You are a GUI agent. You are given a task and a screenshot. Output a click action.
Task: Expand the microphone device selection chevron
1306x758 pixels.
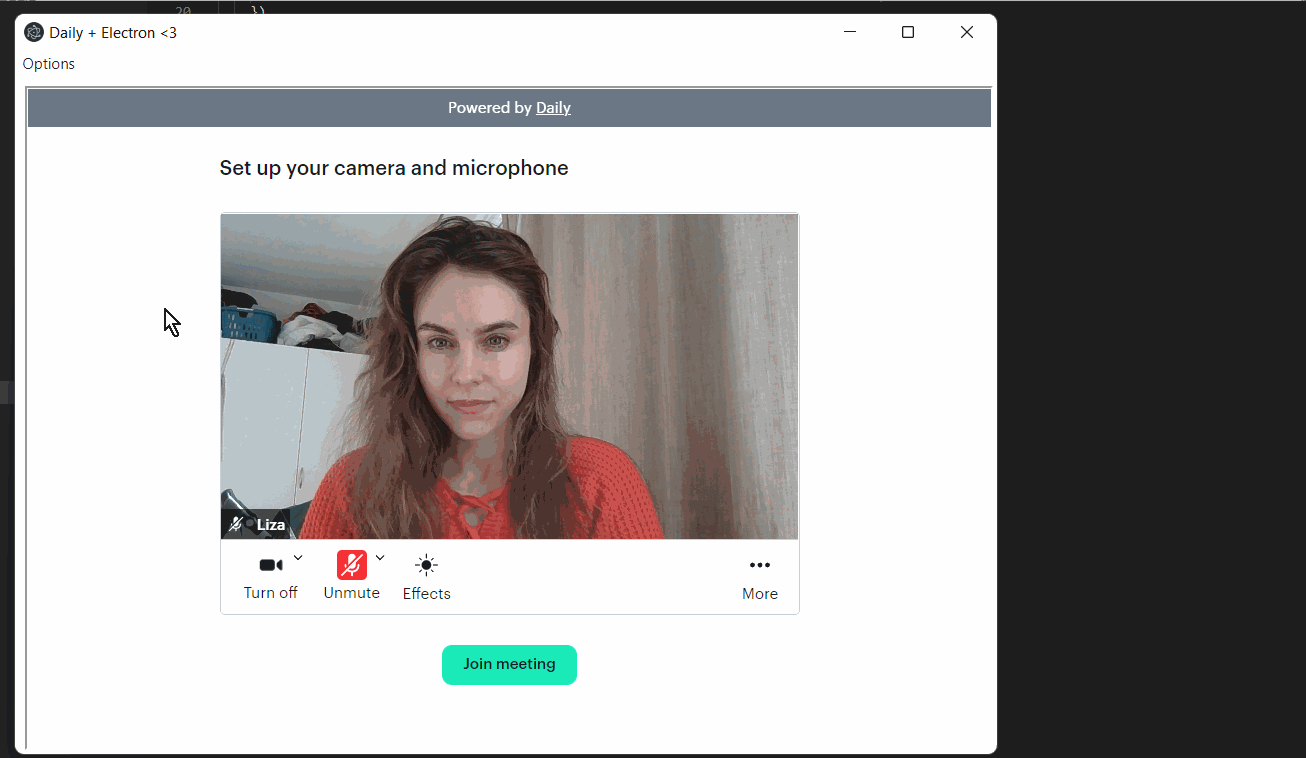click(x=379, y=557)
